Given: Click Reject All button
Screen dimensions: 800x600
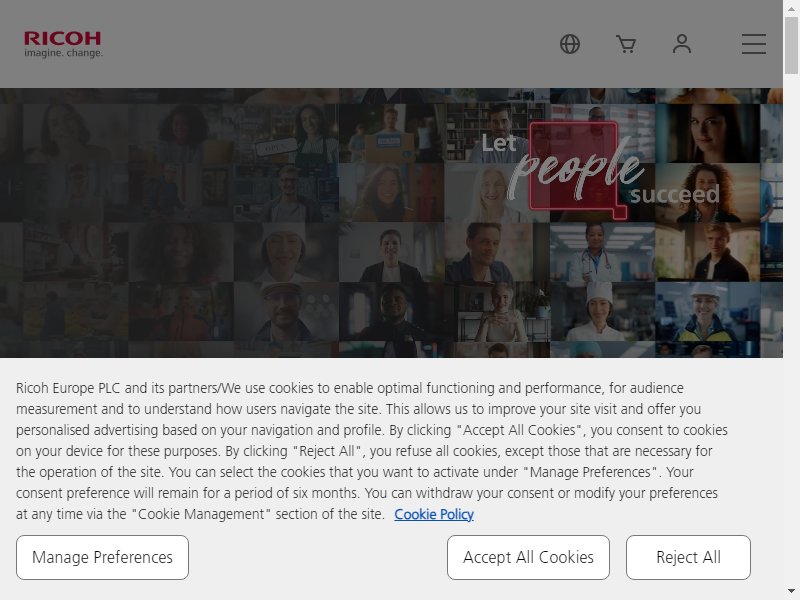Looking at the screenshot, I should click(688, 557).
